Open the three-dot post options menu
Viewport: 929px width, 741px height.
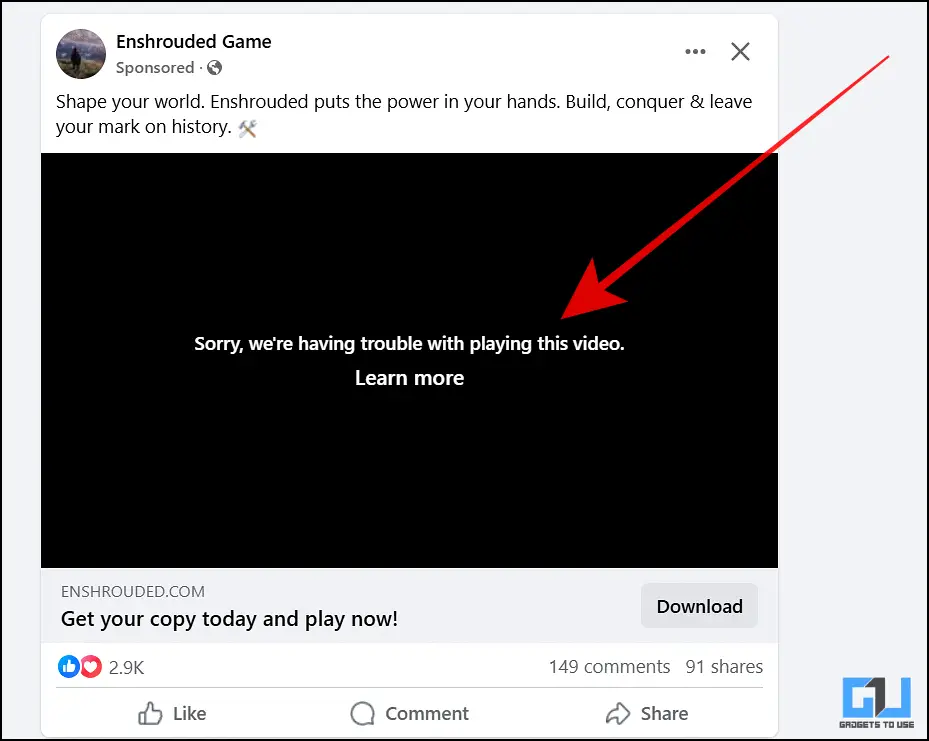coord(695,52)
